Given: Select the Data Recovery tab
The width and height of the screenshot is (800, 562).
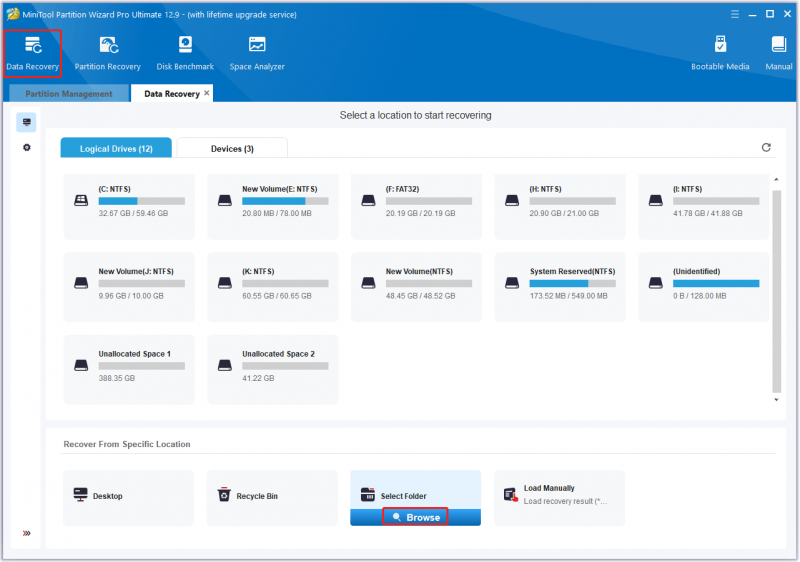Looking at the screenshot, I should coord(171,94).
